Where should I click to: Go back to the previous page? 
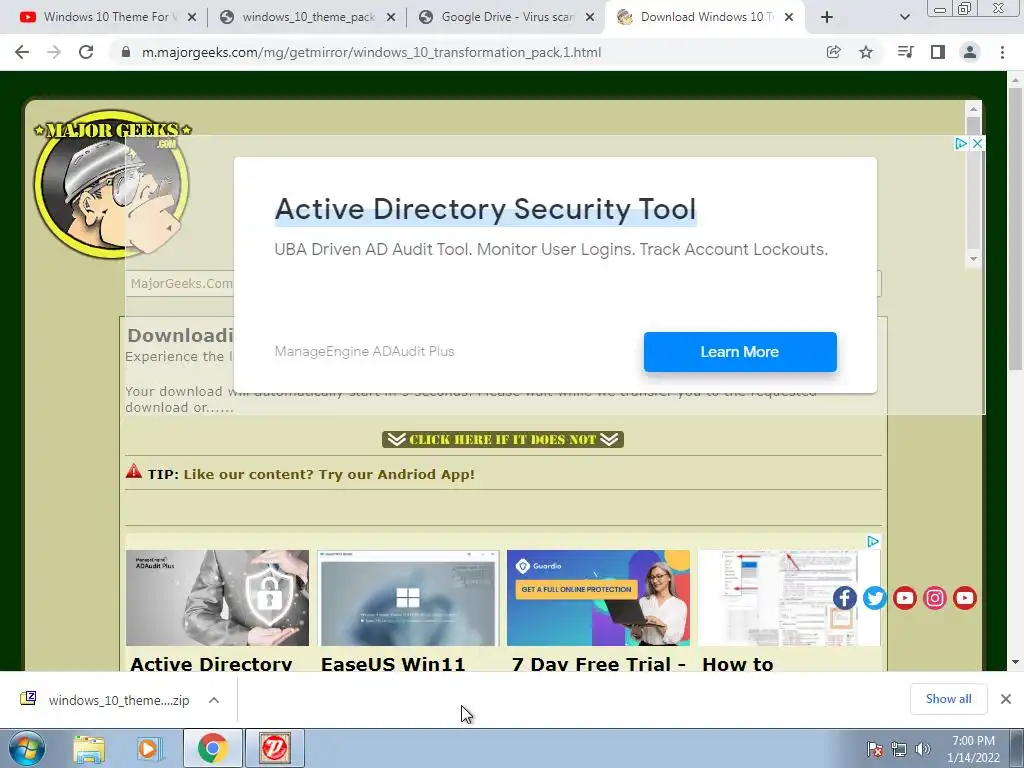coord(22,52)
